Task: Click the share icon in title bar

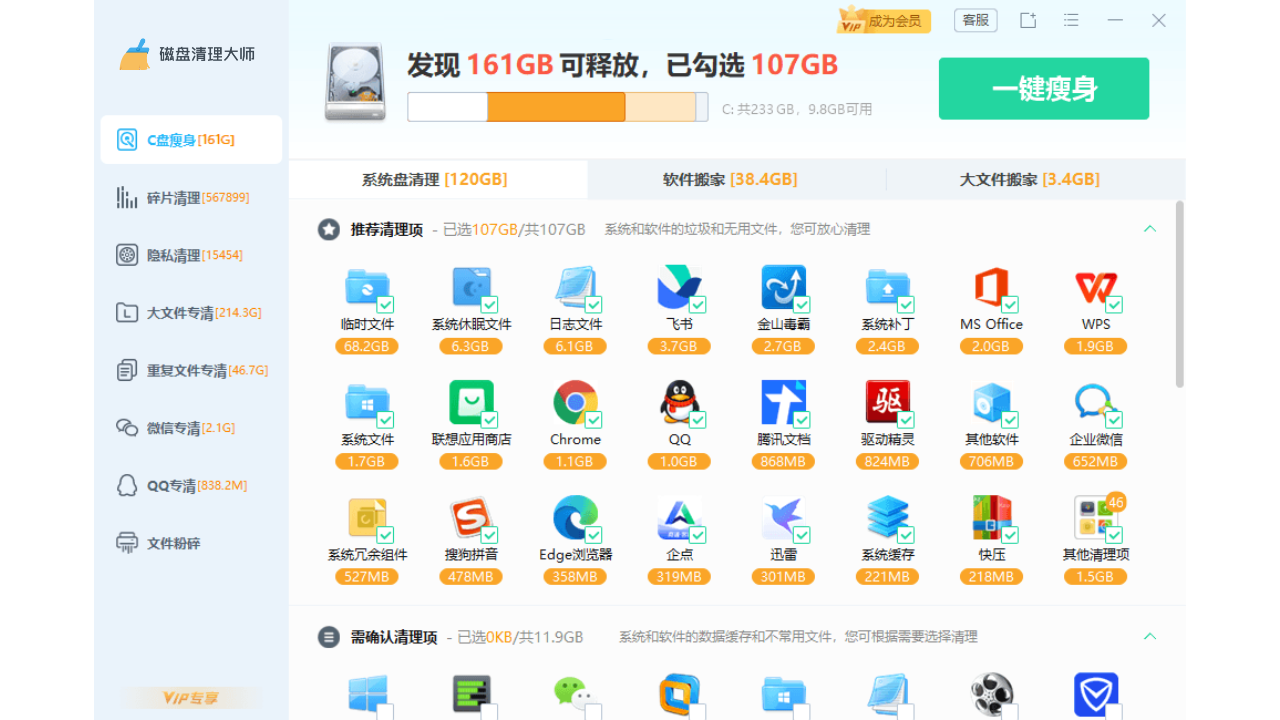Action: click(x=1028, y=20)
